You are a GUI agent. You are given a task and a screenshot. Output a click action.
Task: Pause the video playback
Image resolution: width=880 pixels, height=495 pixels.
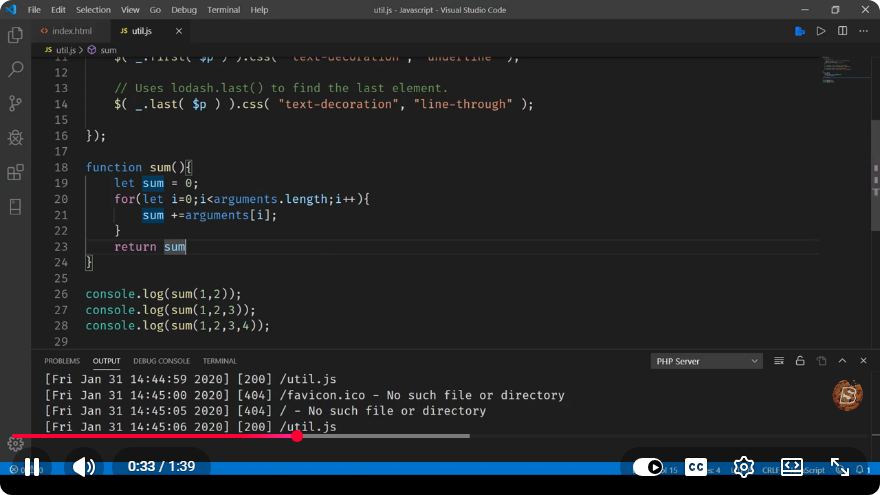[x=32, y=467]
